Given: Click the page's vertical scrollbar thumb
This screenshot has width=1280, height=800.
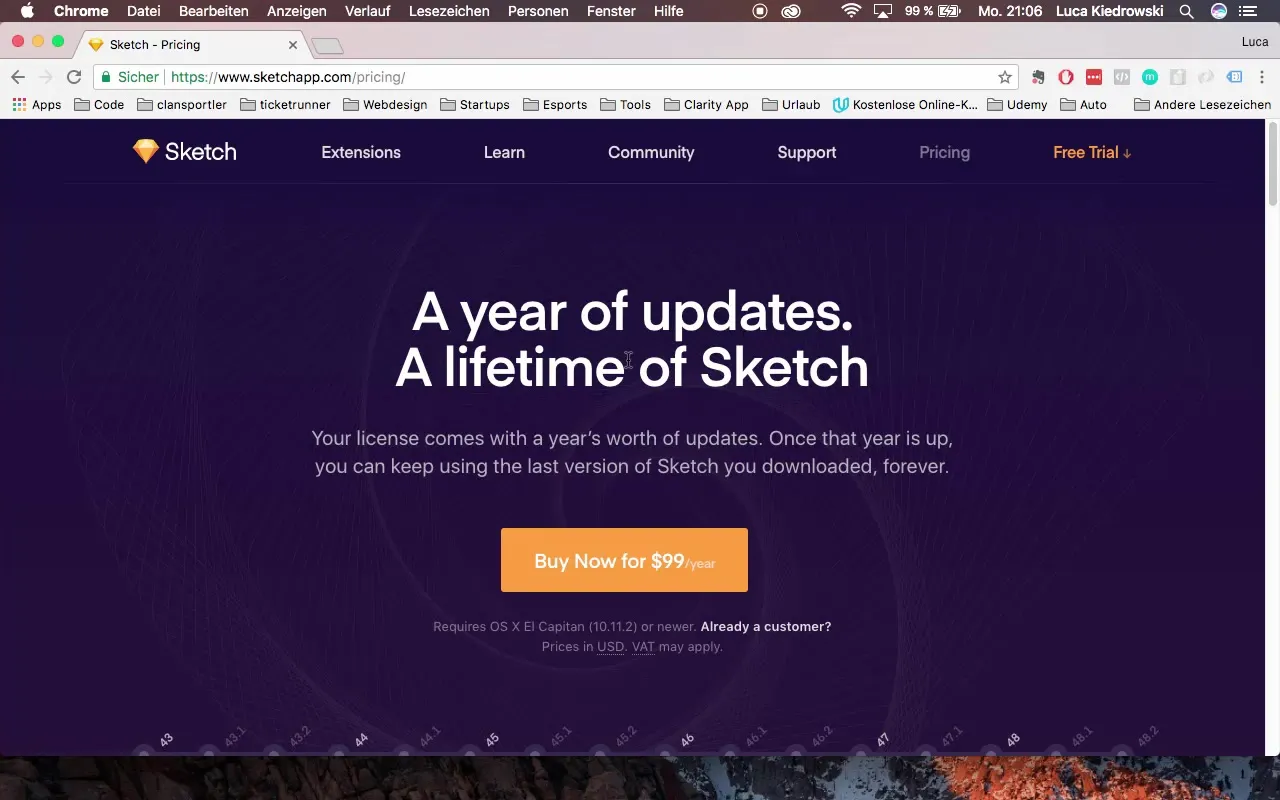Looking at the screenshot, I should tap(1273, 165).
